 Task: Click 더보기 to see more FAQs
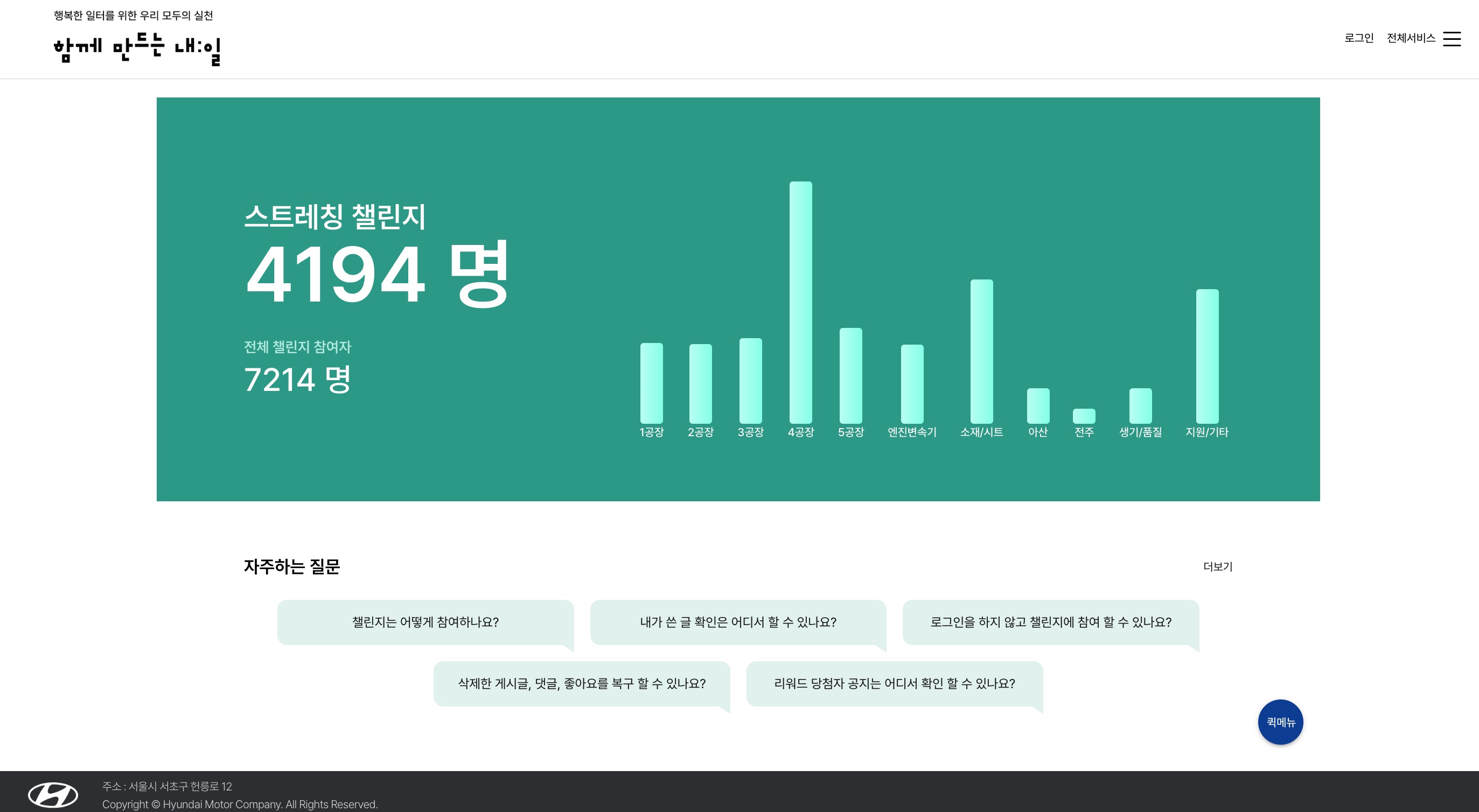click(x=1218, y=567)
